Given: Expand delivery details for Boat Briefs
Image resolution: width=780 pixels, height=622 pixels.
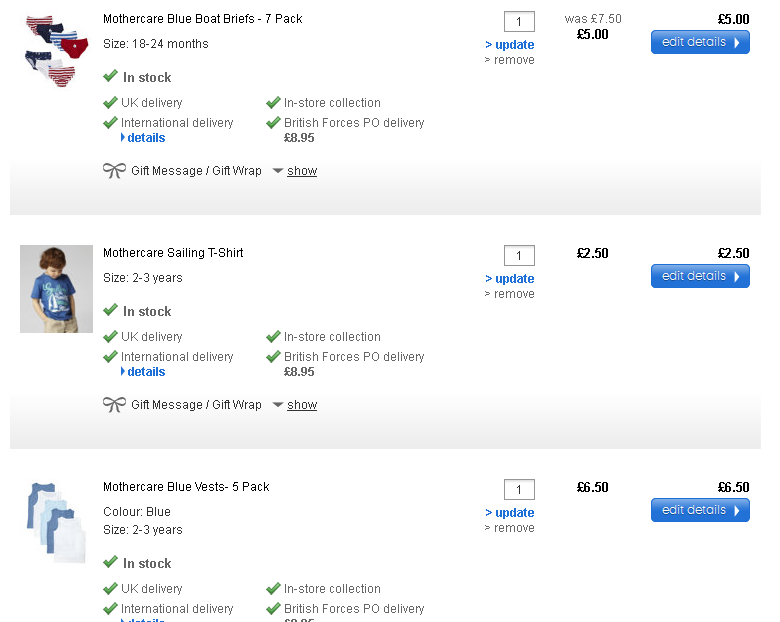Looking at the screenshot, I should 145,138.
